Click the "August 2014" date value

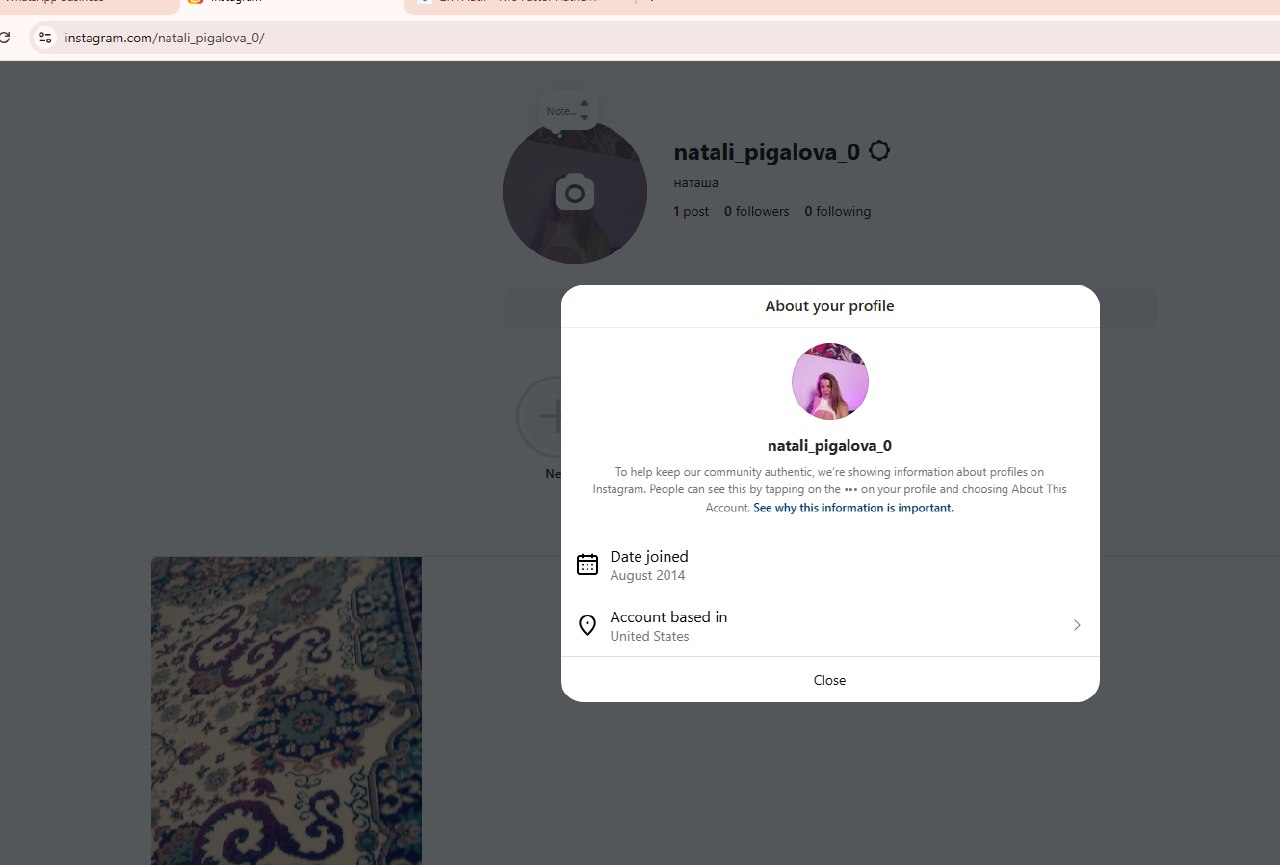tap(648, 576)
